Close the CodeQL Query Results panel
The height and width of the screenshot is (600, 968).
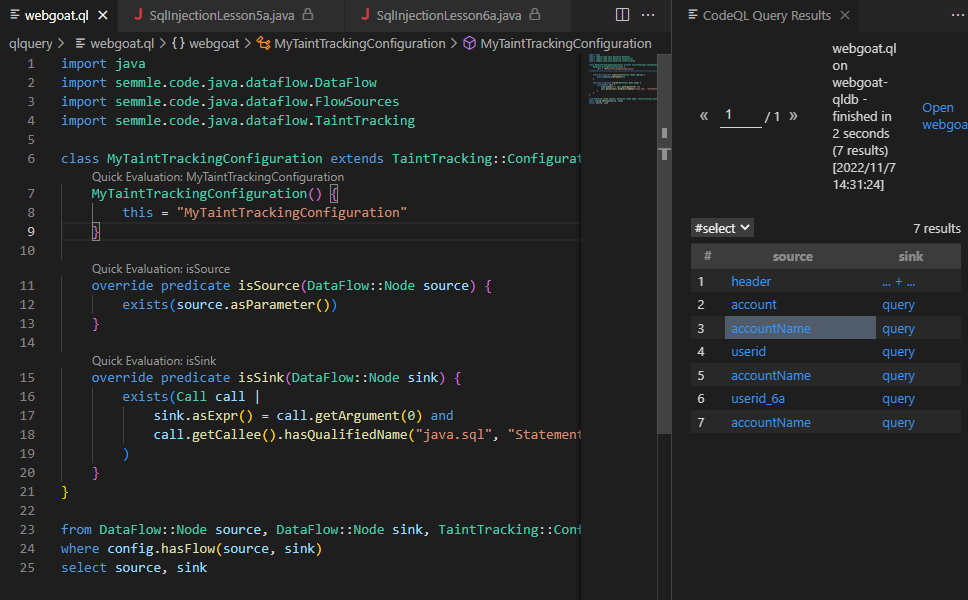(845, 15)
